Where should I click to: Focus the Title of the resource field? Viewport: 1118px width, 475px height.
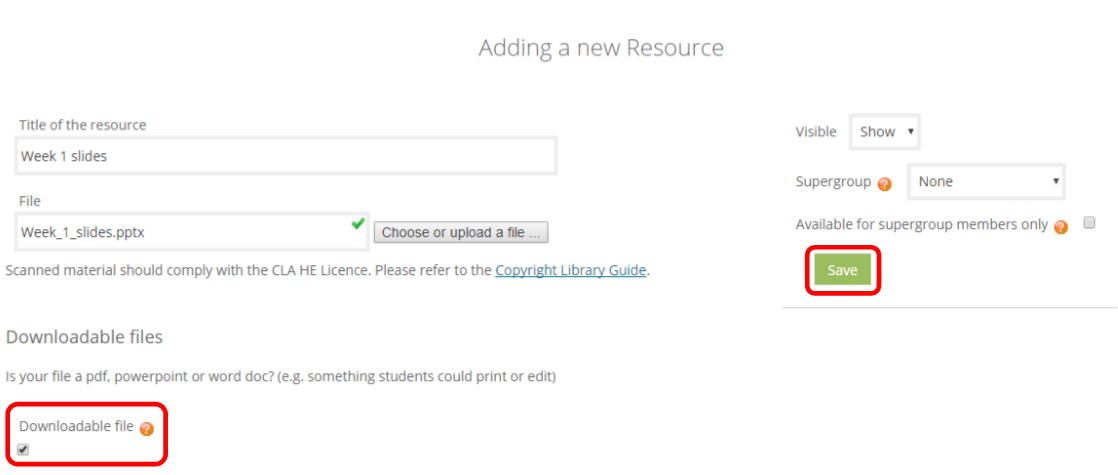coord(286,156)
